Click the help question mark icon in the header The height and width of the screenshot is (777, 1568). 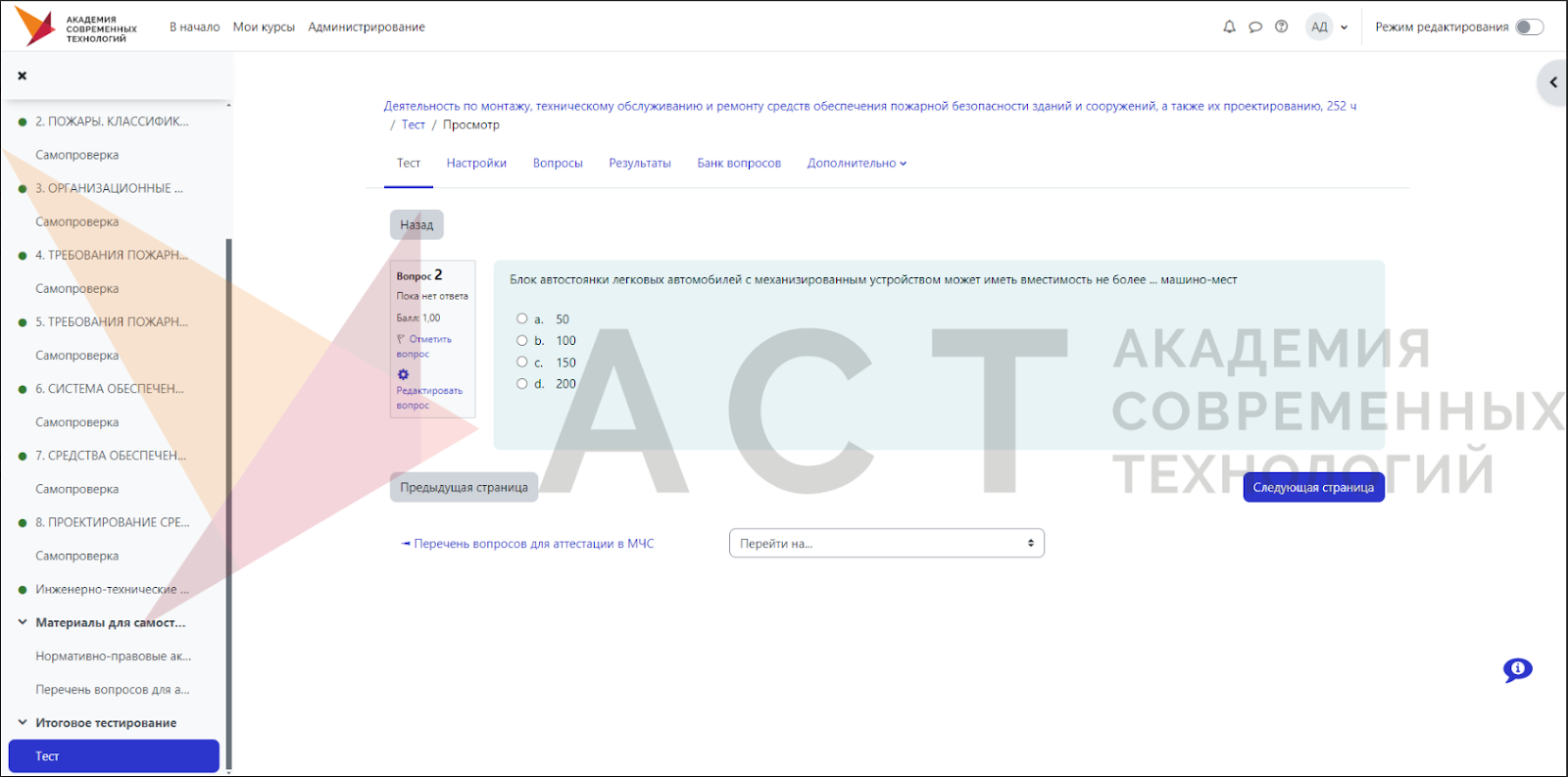pos(1281,27)
